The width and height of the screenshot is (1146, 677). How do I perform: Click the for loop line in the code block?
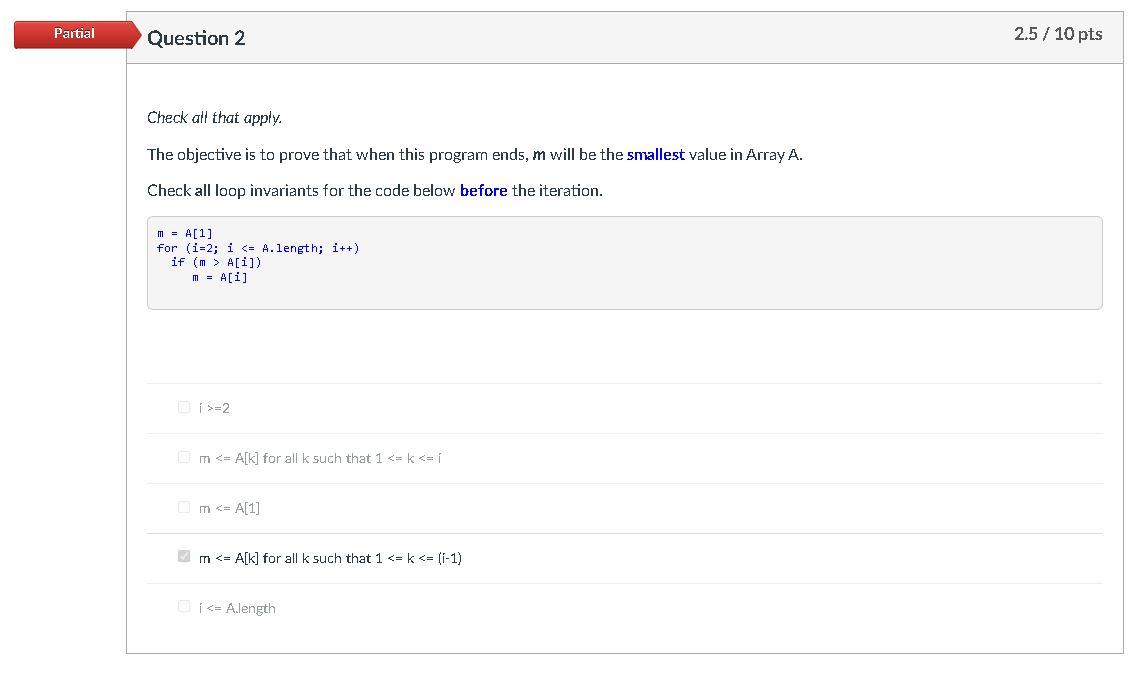pos(258,248)
